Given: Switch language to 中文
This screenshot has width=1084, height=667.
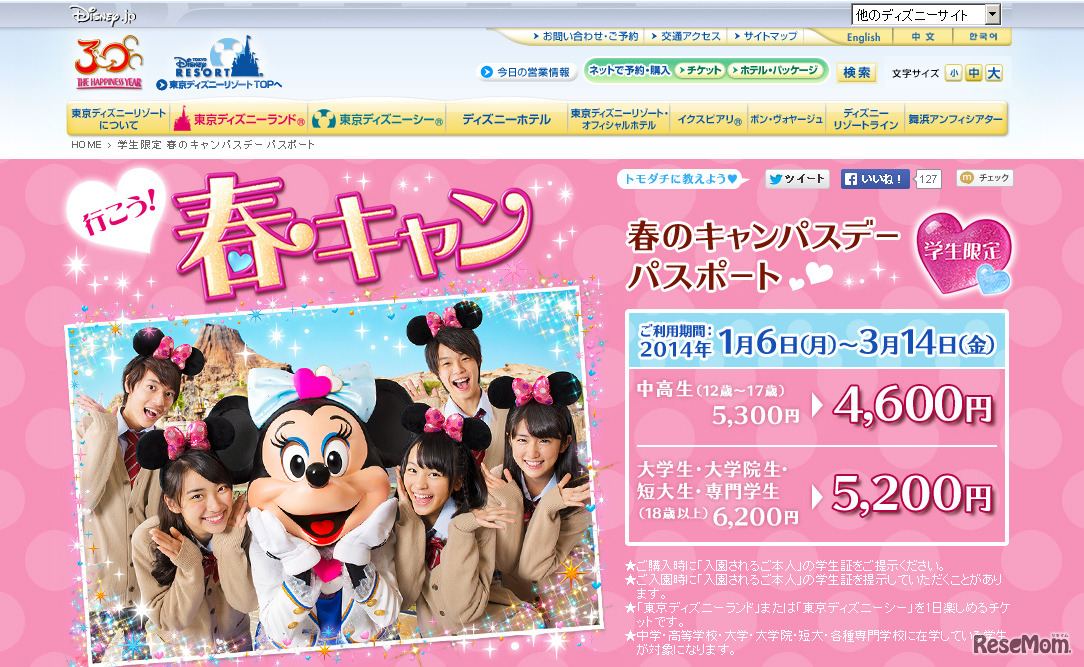Looking at the screenshot, I should pos(923,37).
